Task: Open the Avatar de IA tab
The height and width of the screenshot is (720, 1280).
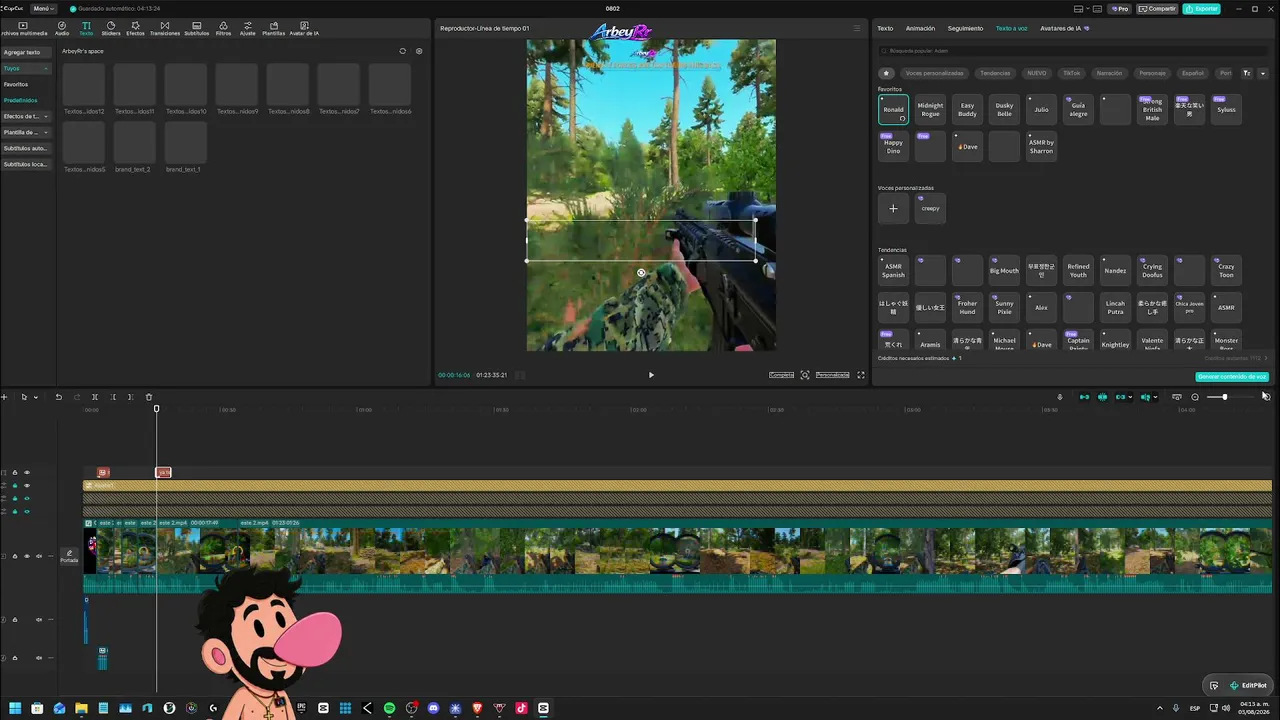Action: [x=304, y=28]
